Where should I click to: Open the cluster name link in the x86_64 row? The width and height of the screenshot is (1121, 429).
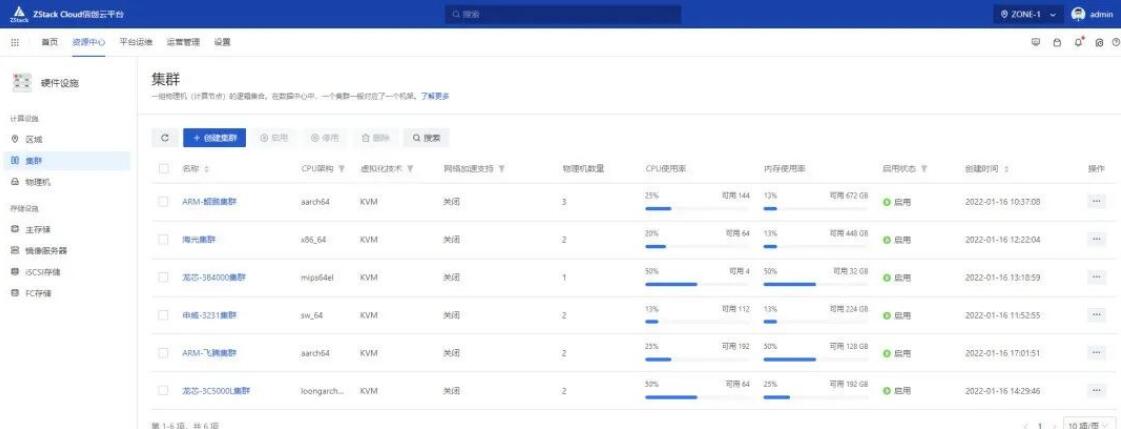pyautogui.click(x=199, y=240)
